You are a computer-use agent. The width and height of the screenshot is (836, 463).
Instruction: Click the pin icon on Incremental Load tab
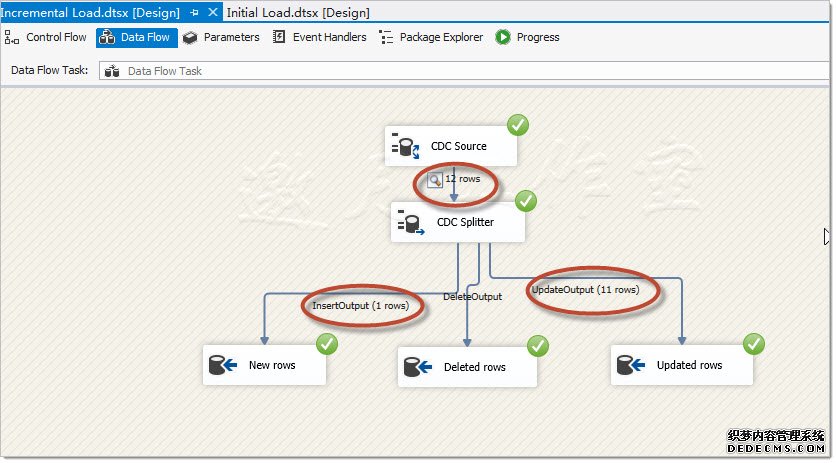point(195,12)
